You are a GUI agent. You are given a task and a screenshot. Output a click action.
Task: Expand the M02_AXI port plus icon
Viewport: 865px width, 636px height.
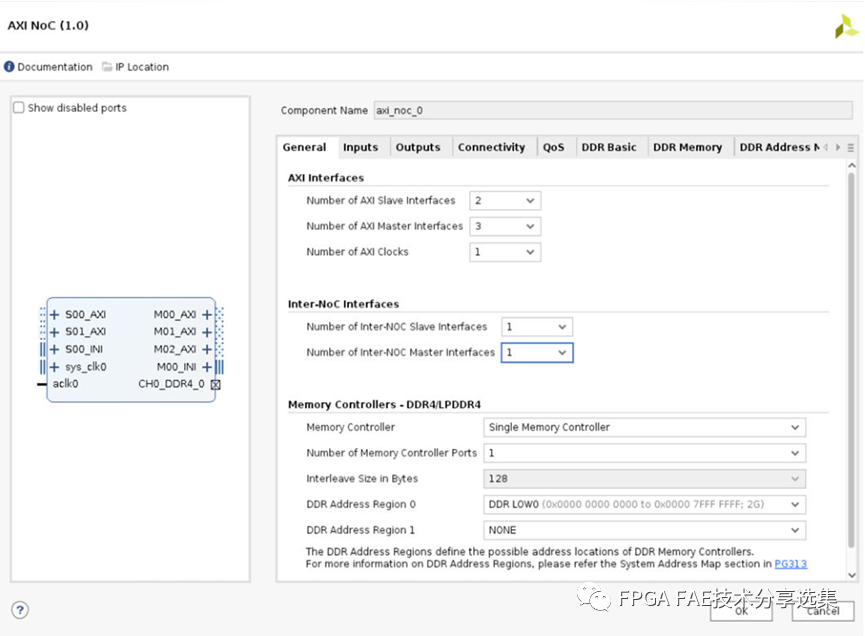(x=207, y=350)
